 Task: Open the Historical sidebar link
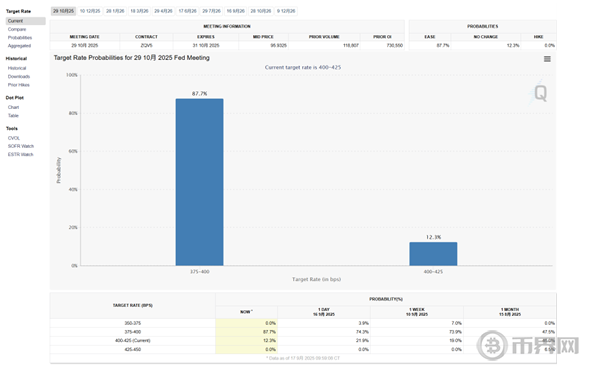click(x=17, y=69)
